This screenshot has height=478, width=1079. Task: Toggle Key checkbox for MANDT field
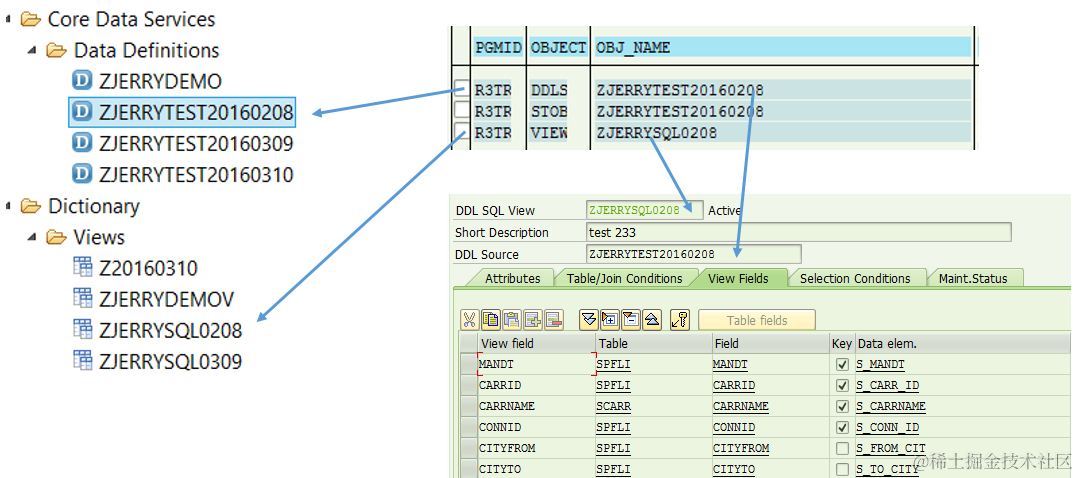(x=842, y=365)
